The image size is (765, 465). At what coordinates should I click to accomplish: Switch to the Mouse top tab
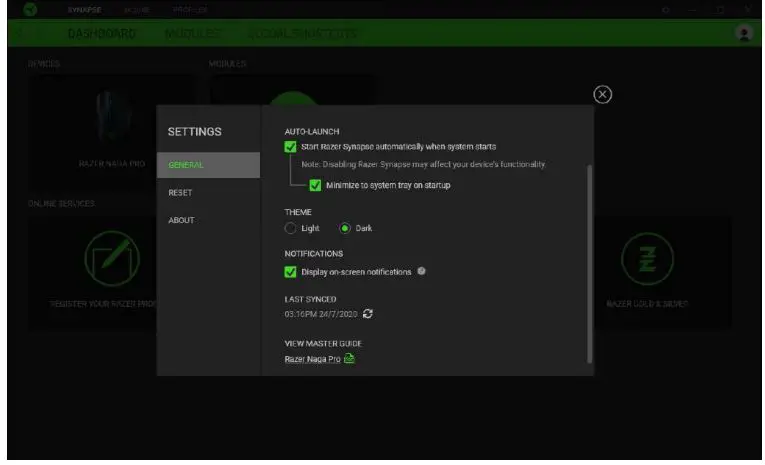[137, 10]
